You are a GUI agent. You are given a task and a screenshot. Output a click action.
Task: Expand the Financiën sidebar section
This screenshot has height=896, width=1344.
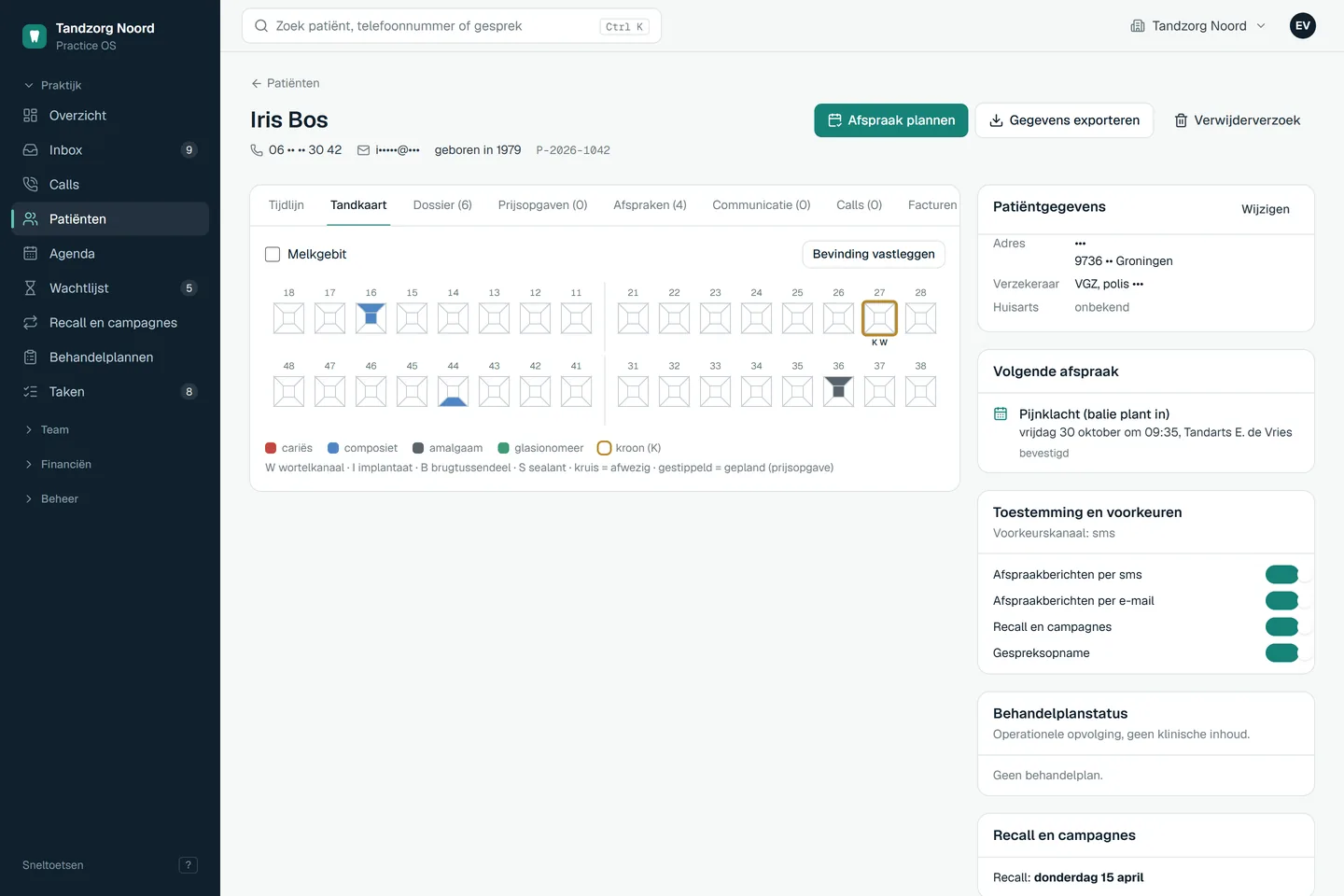click(58, 465)
